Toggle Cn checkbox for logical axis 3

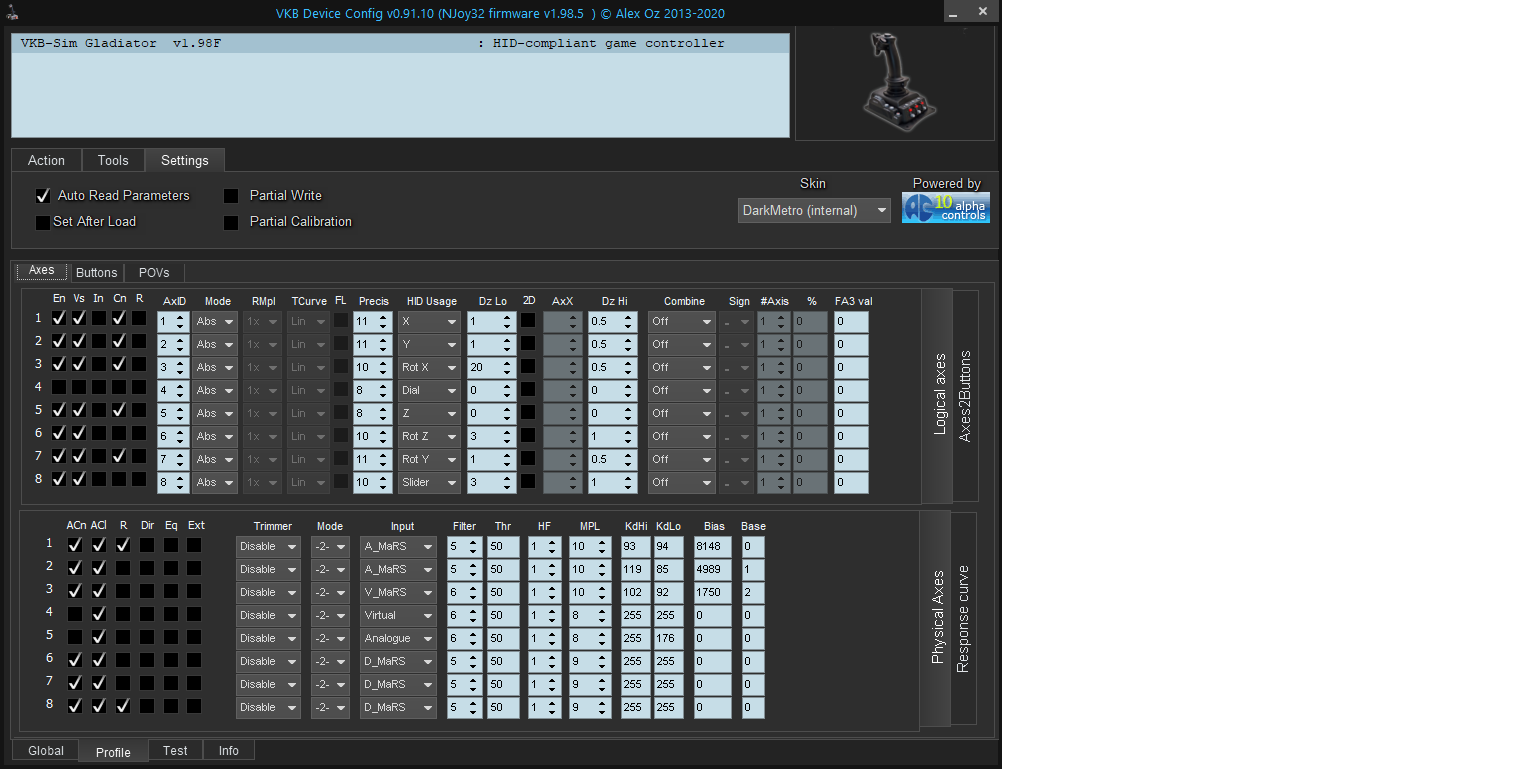click(119, 364)
